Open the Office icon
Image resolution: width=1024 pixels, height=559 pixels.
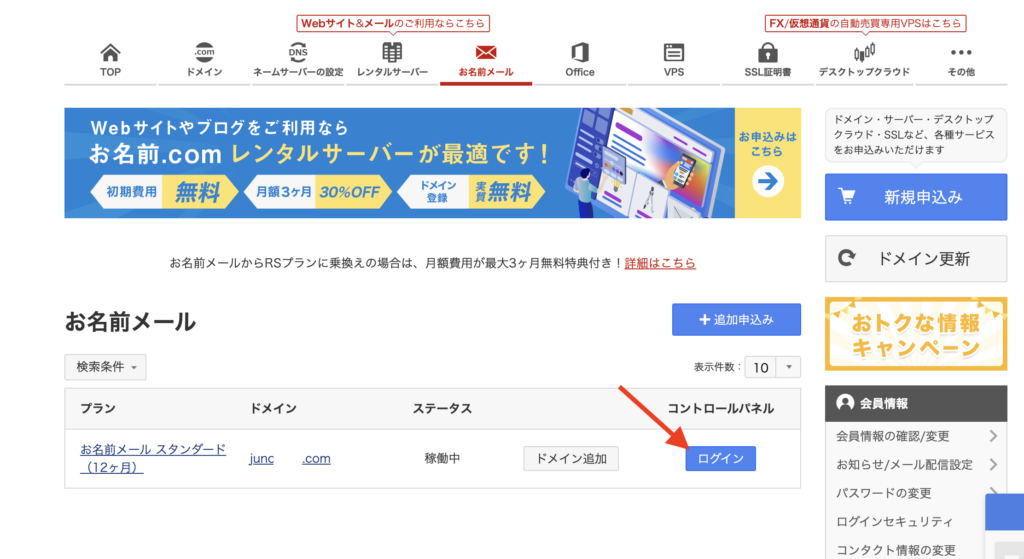tap(580, 52)
